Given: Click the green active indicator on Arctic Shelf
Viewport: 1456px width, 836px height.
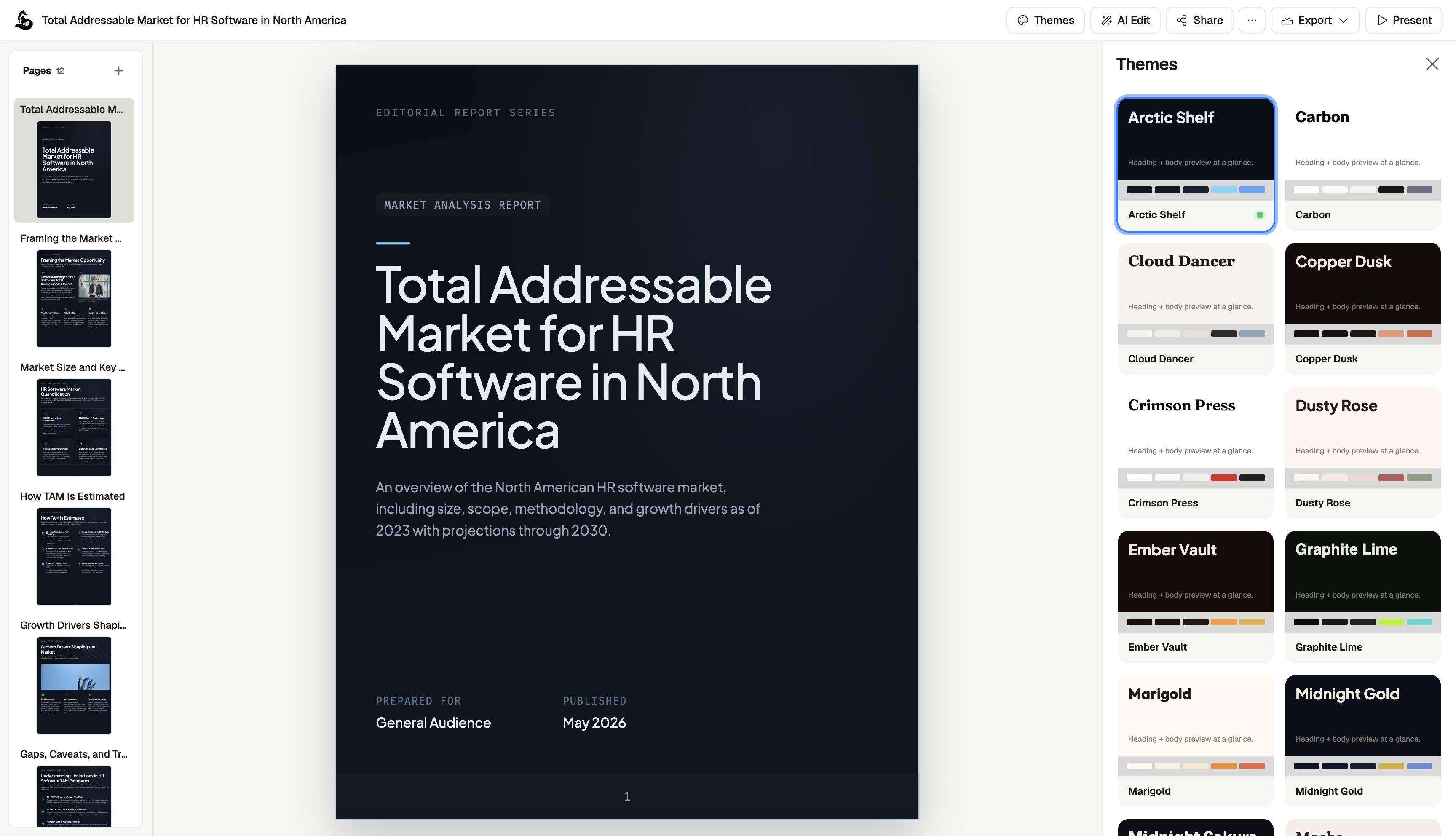Looking at the screenshot, I should click(x=1260, y=215).
